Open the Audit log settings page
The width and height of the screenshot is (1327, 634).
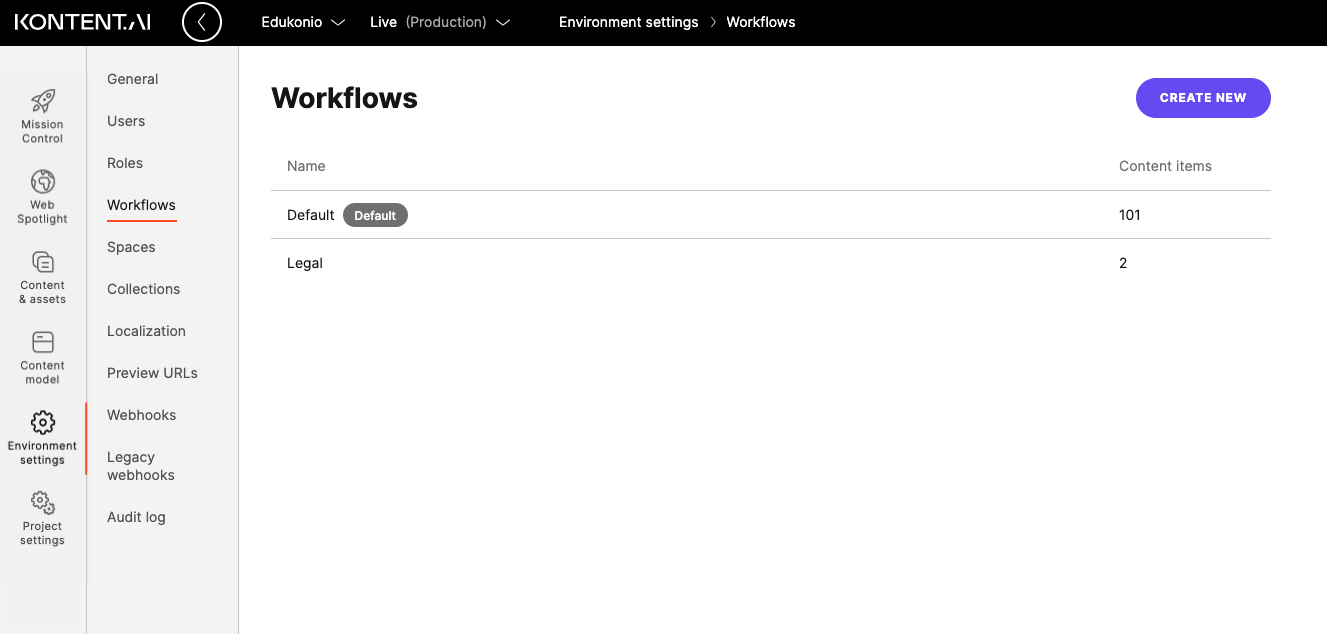(x=136, y=516)
